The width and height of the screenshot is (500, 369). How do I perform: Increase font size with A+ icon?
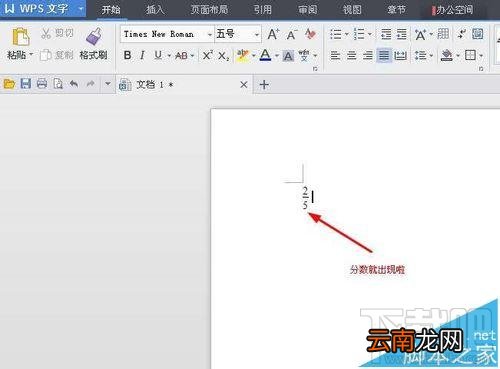tap(273, 34)
